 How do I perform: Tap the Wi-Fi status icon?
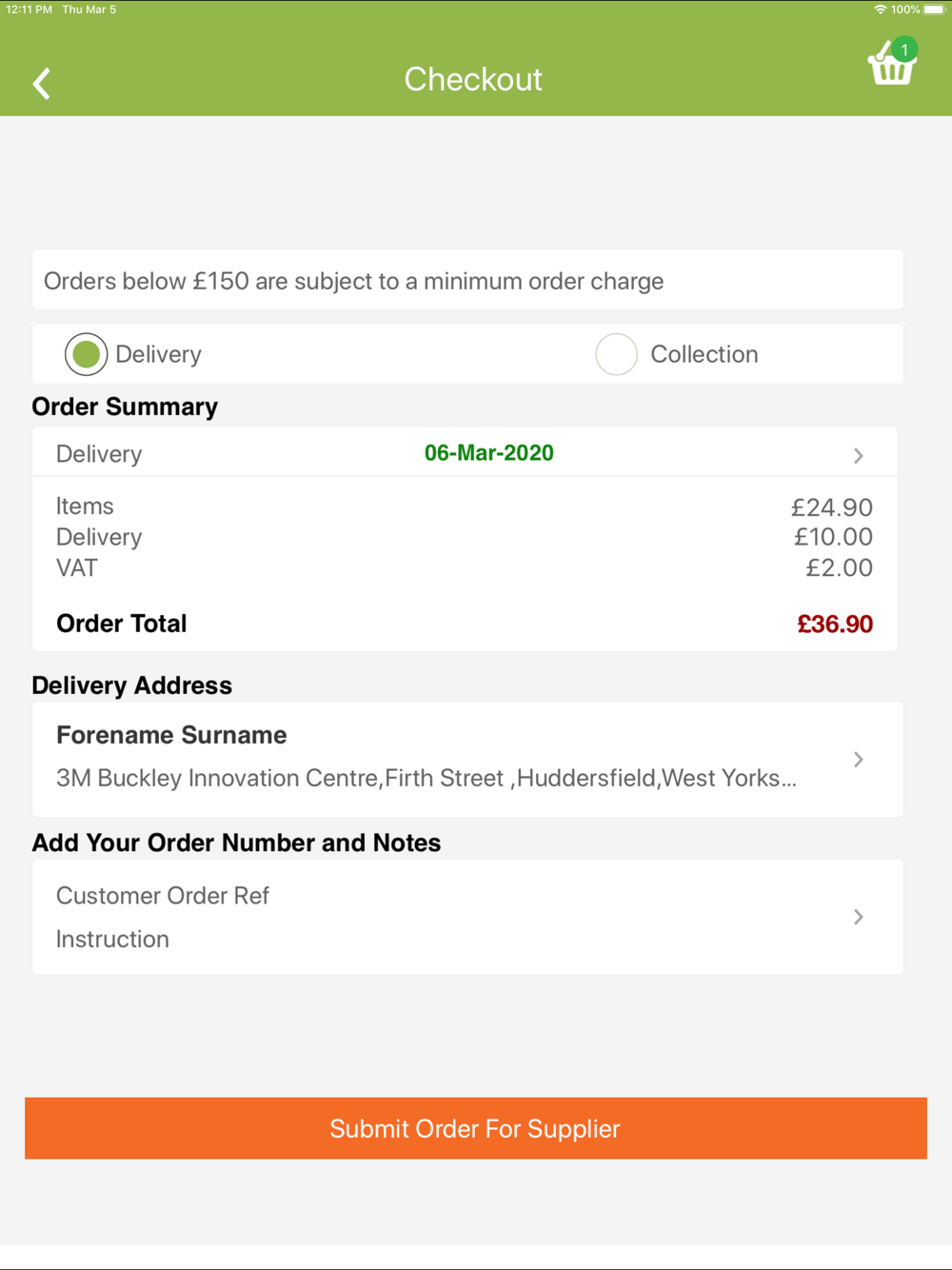click(x=880, y=10)
